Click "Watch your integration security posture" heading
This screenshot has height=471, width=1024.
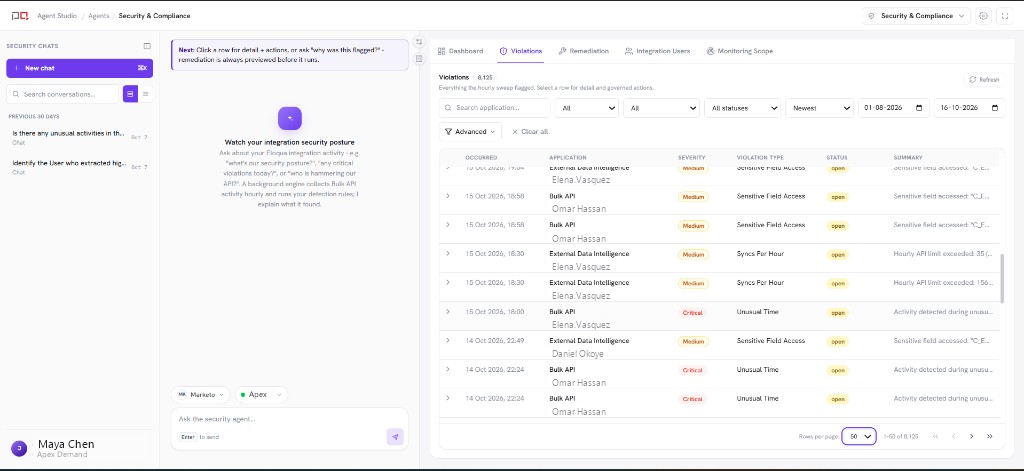[289, 142]
